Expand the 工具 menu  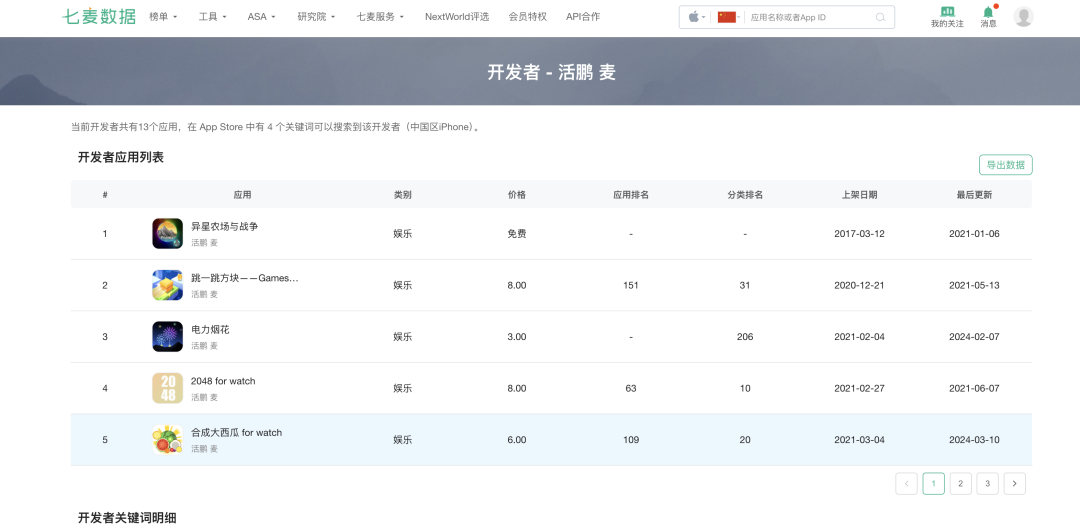(x=213, y=17)
